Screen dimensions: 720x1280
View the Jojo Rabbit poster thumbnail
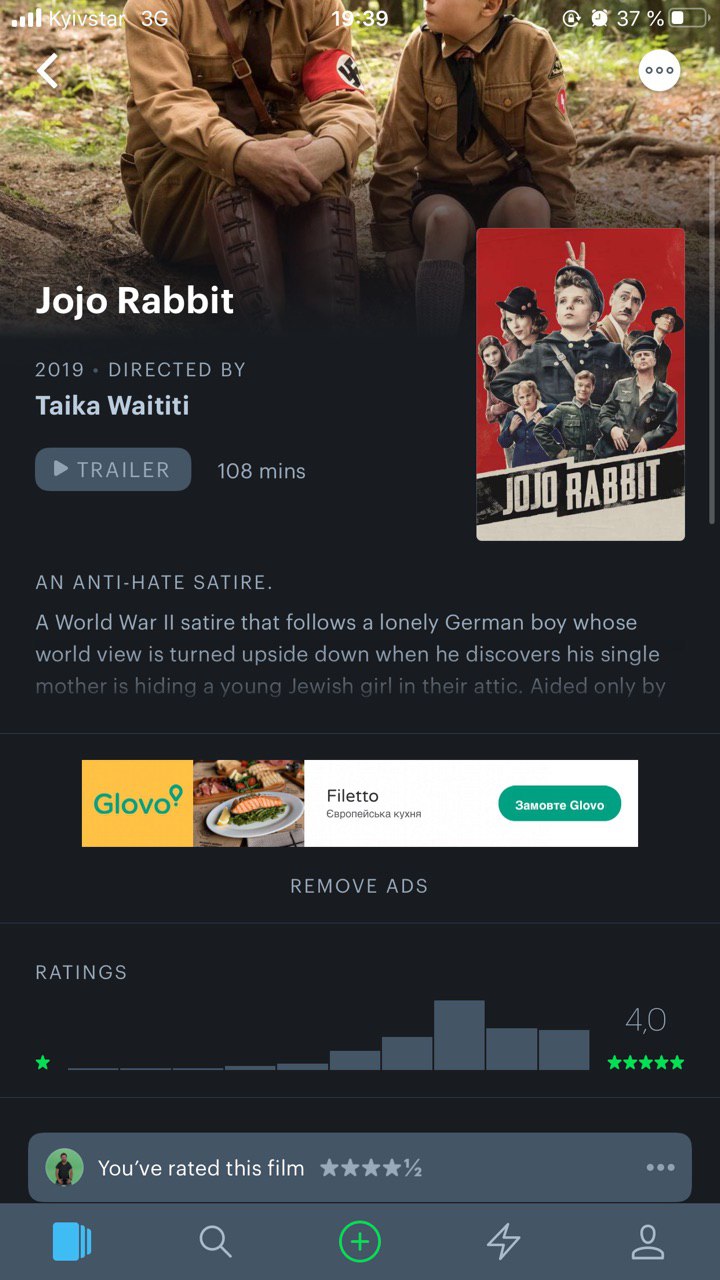[x=581, y=384]
